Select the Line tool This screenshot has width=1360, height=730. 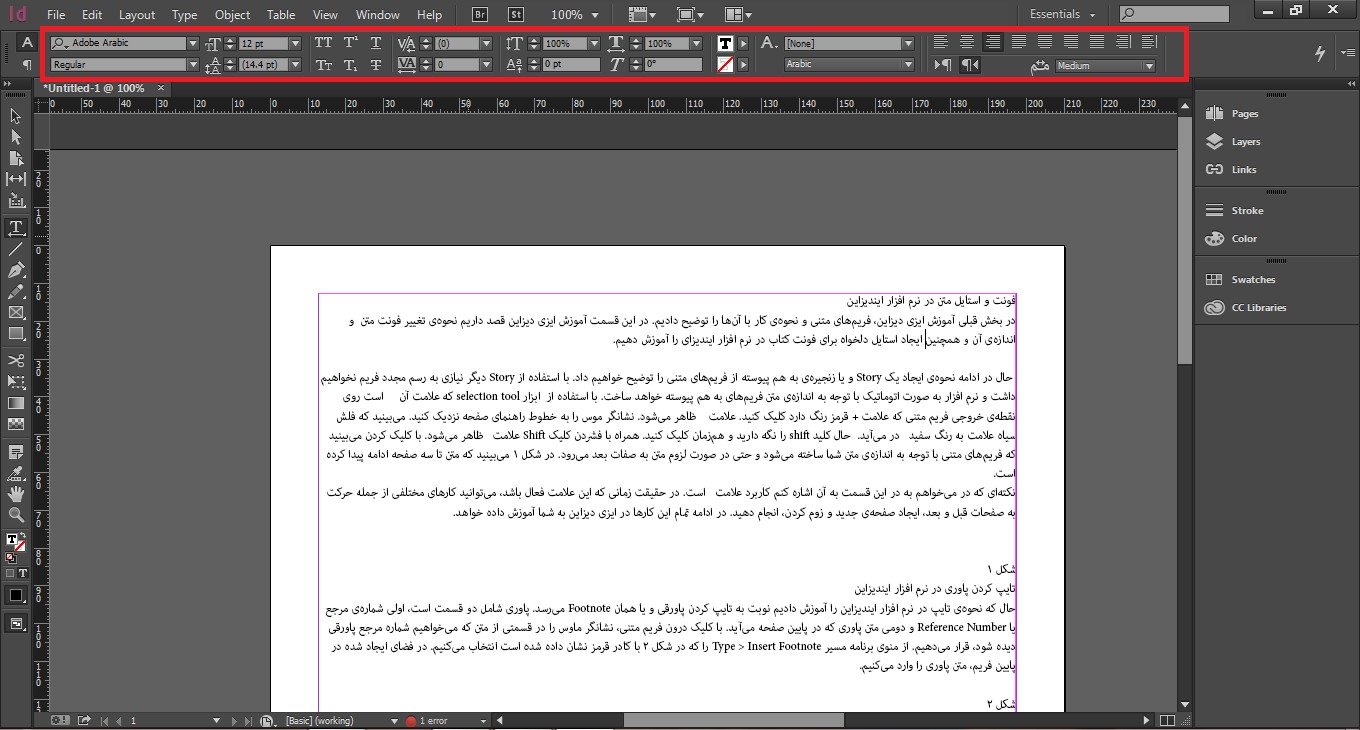[x=16, y=249]
